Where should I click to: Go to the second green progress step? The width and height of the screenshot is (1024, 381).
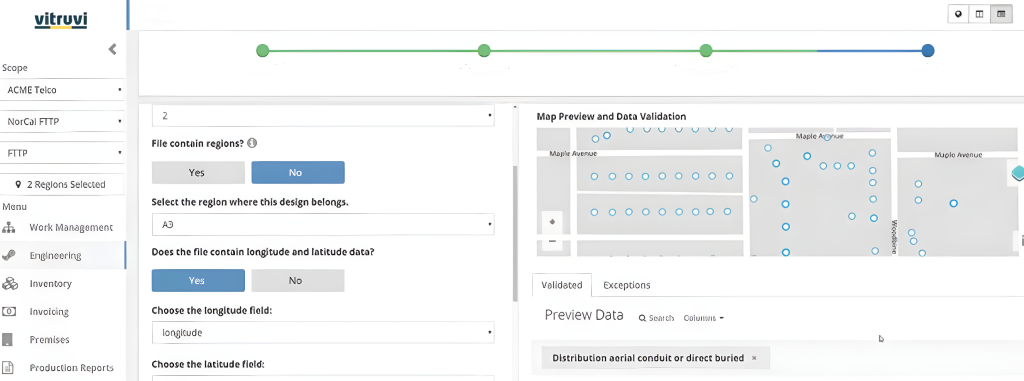pos(484,50)
